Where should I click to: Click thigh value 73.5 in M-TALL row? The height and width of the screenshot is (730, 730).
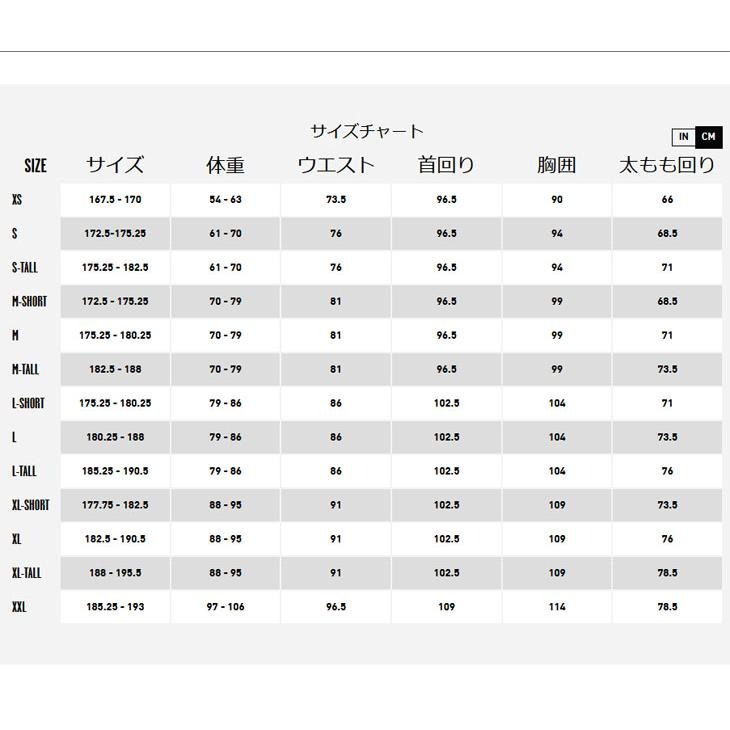667,369
